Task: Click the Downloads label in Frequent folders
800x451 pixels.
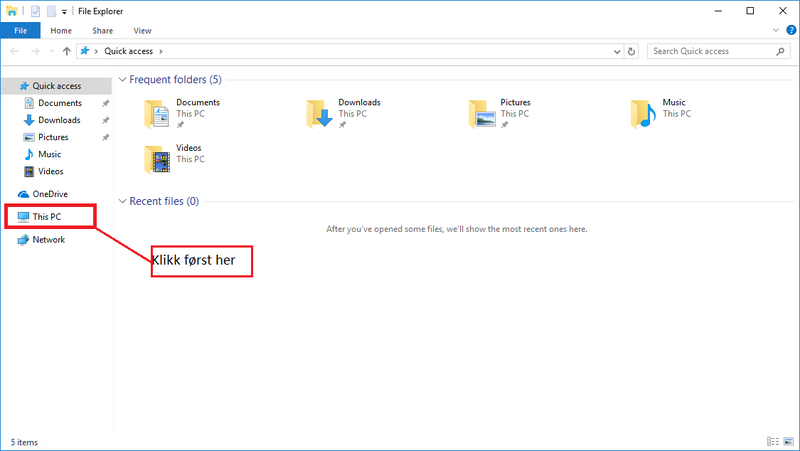Action: tap(359, 103)
